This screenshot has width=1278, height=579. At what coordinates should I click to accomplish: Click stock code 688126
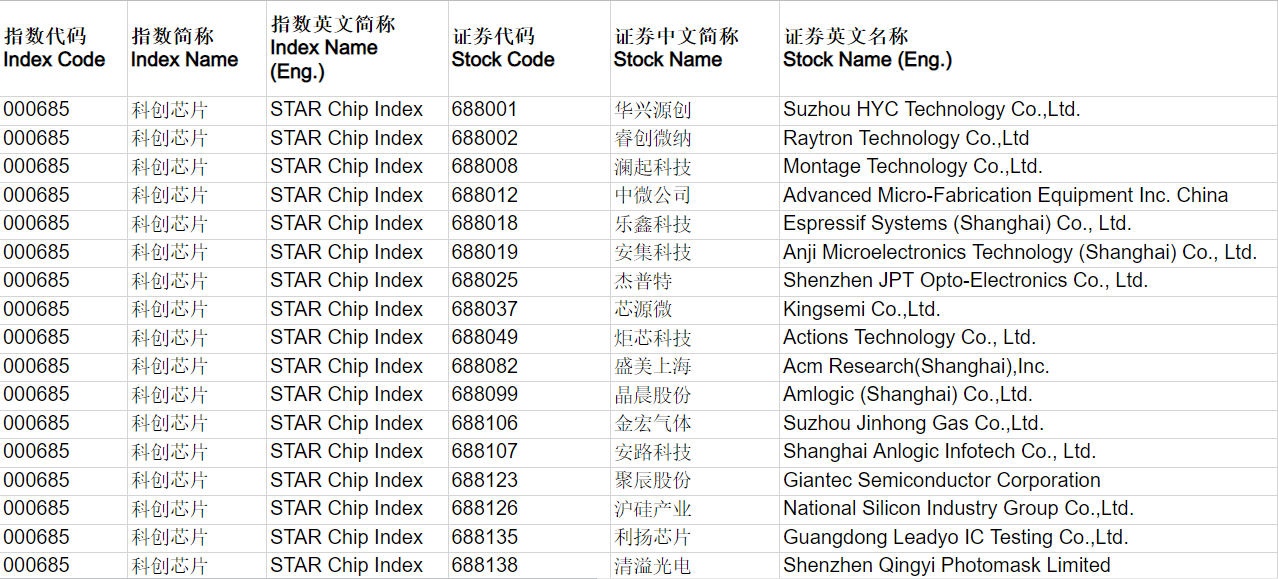click(485, 508)
